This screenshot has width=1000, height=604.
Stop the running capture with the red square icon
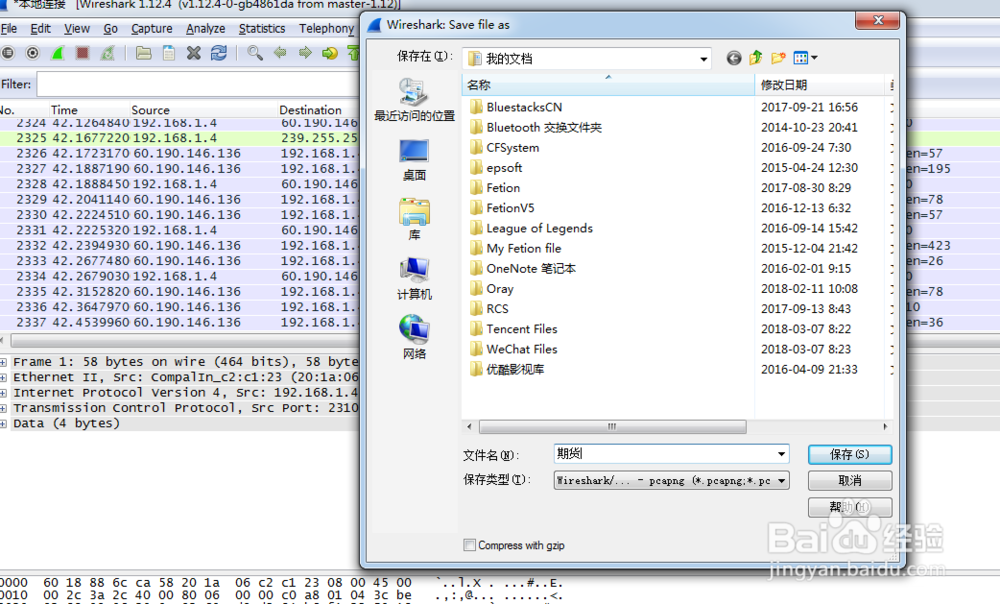pyautogui.click(x=82, y=53)
